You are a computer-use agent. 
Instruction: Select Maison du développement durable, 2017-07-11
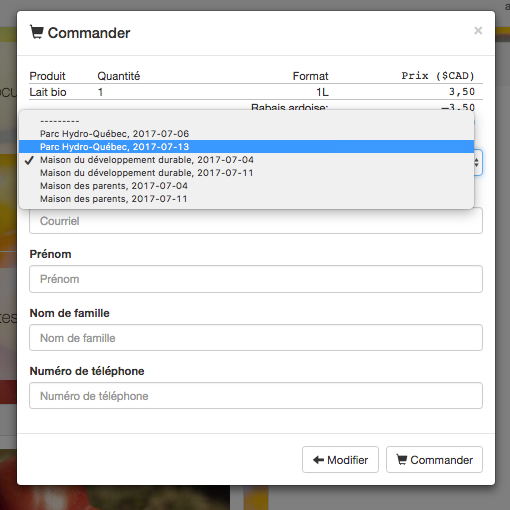246,173
